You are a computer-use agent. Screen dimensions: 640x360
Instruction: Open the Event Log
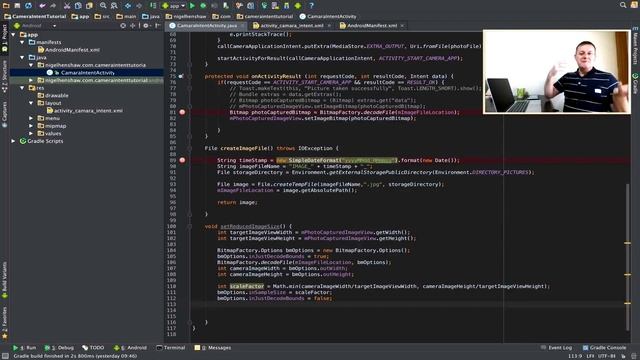[x=556, y=348]
